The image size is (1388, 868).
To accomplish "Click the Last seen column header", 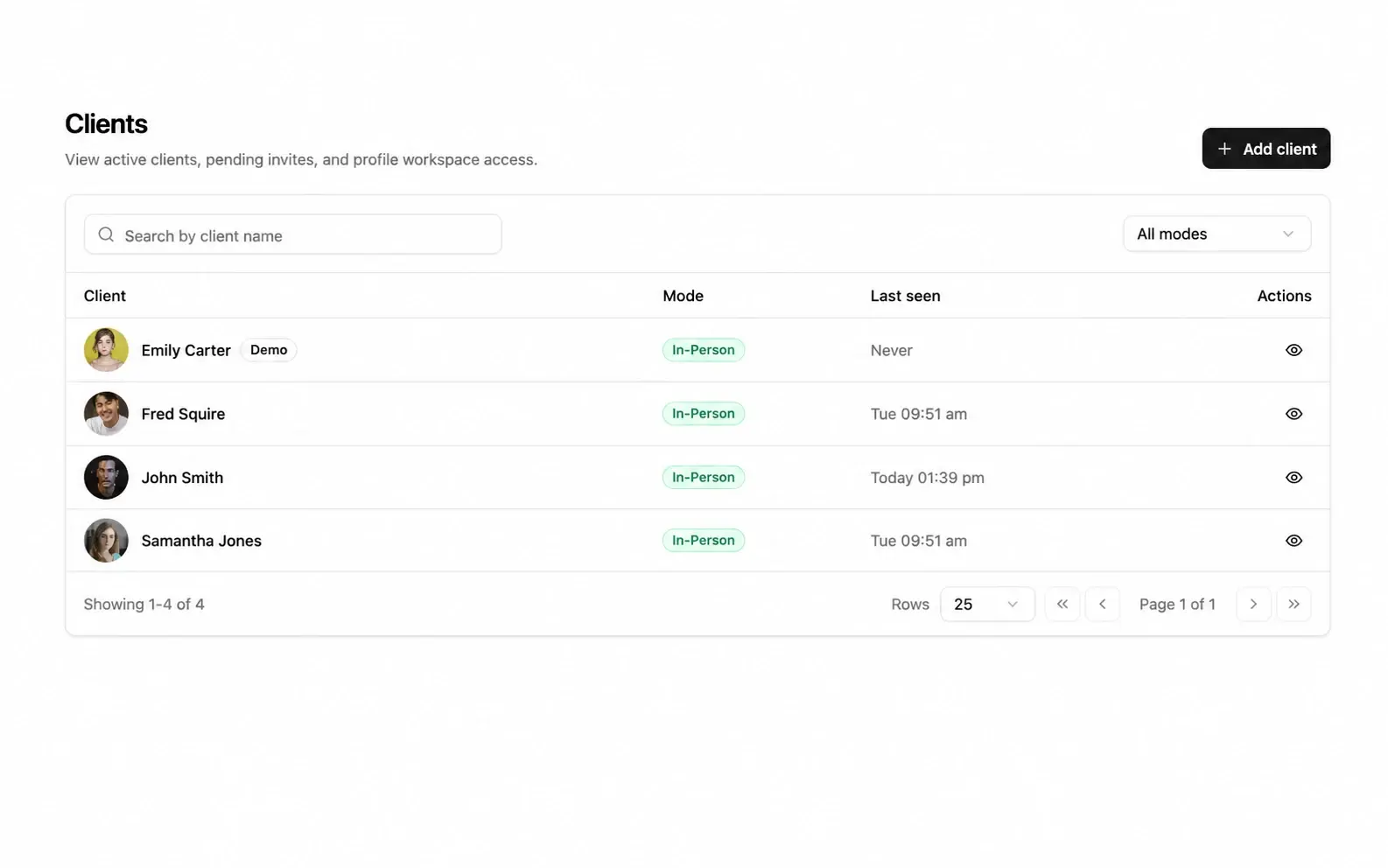I will click(905, 296).
